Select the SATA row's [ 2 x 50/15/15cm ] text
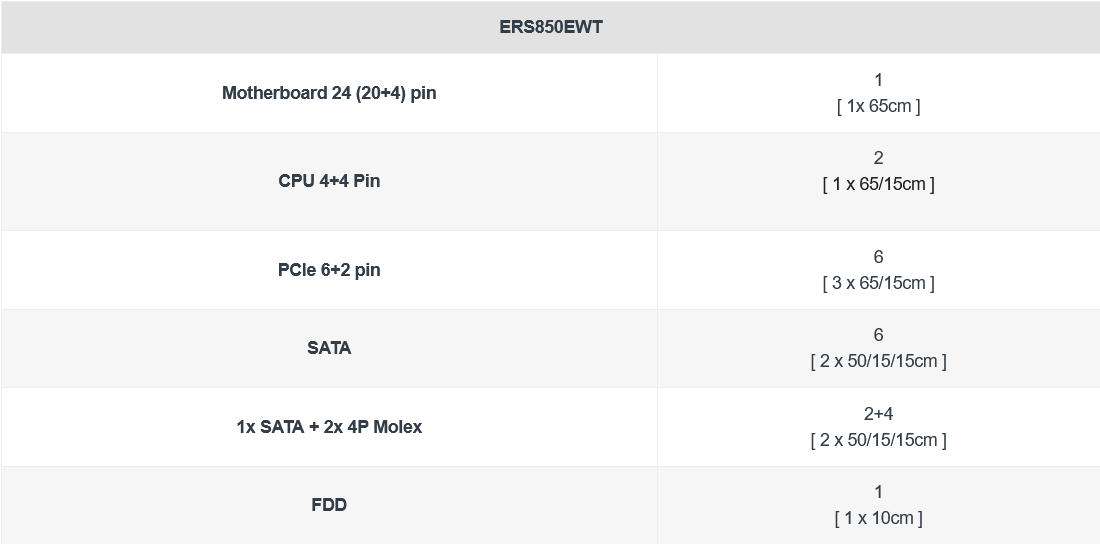The height and width of the screenshot is (544, 1100). pos(878,361)
